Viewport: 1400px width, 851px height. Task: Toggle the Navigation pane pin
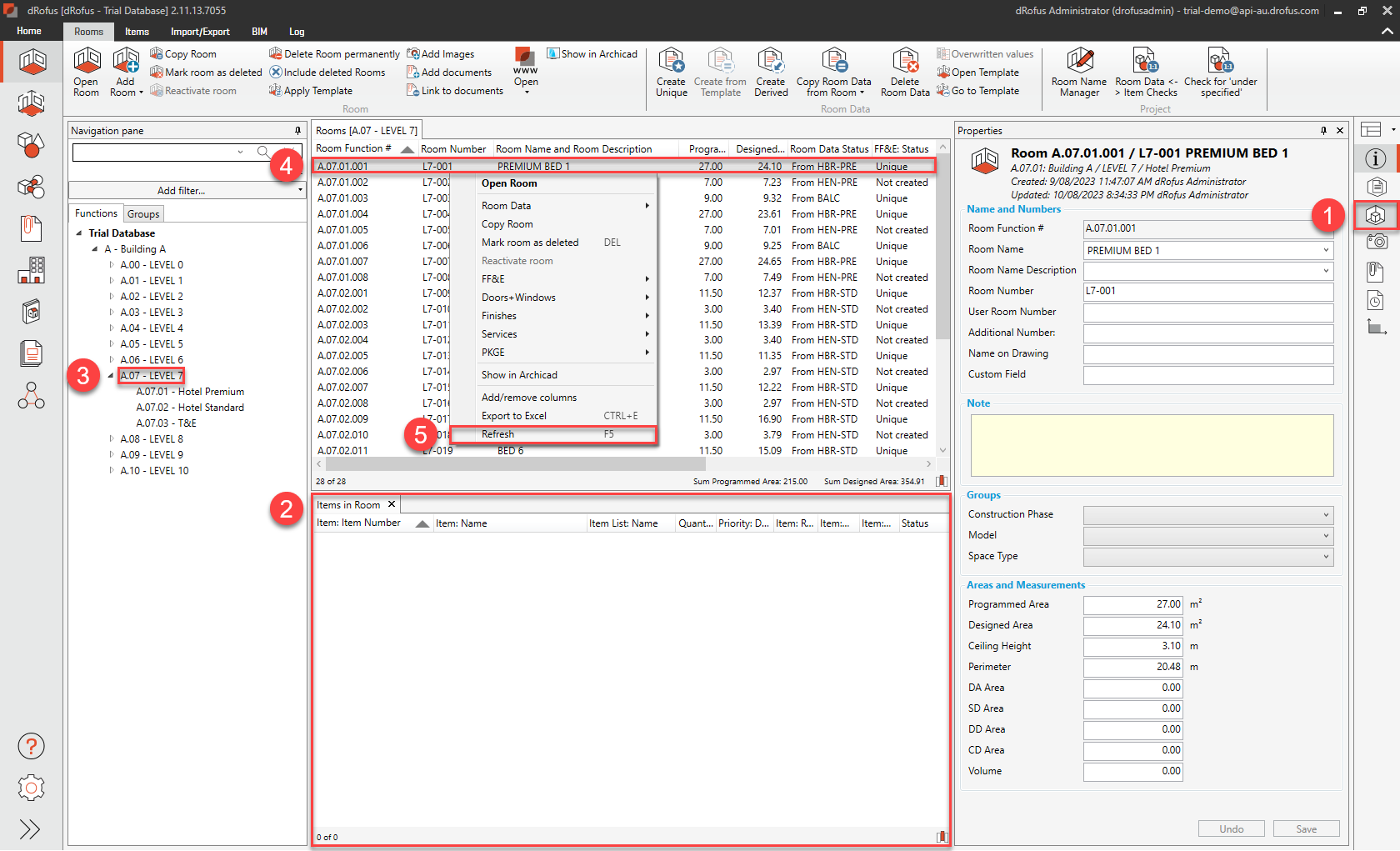point(297,131)
